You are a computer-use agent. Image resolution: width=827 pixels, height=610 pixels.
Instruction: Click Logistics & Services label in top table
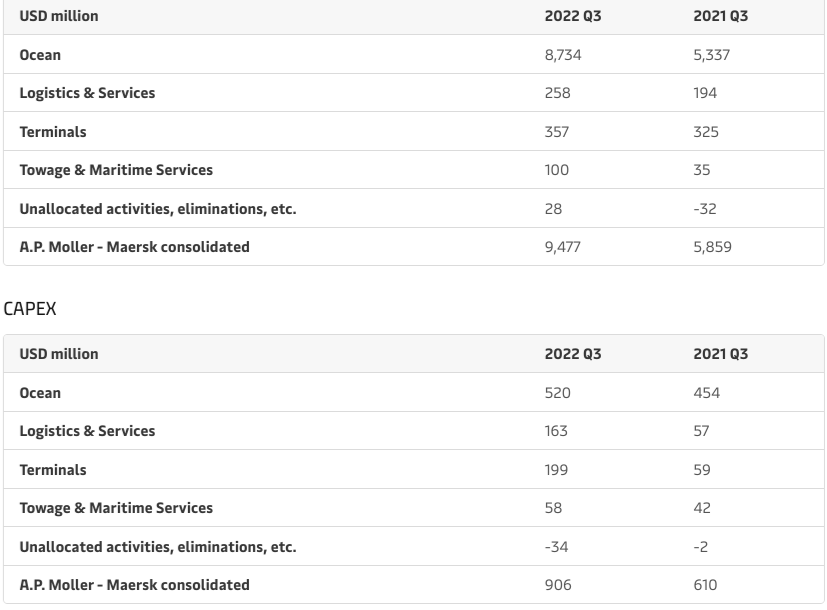pos(87,93)
